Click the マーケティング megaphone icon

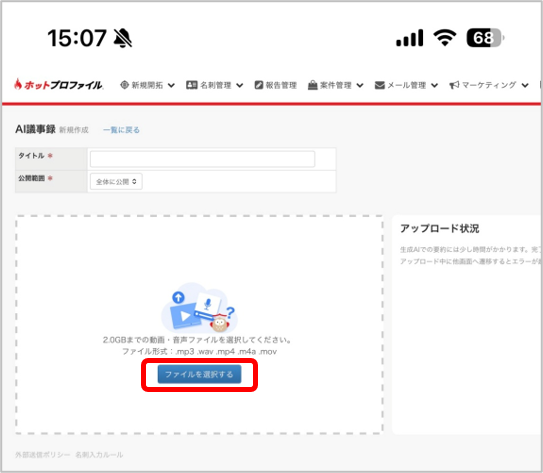pyautogui.click(x=454, y=85)
